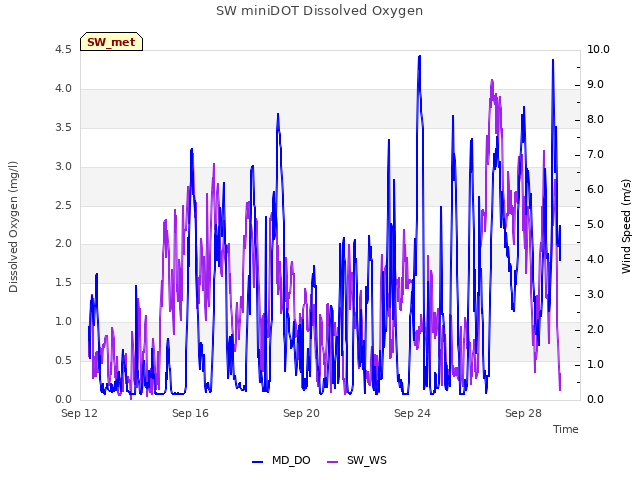This screenshot has width=640, height=480.
Task: Click the 3.0 wind speed tick label
Action: (596, 295)
